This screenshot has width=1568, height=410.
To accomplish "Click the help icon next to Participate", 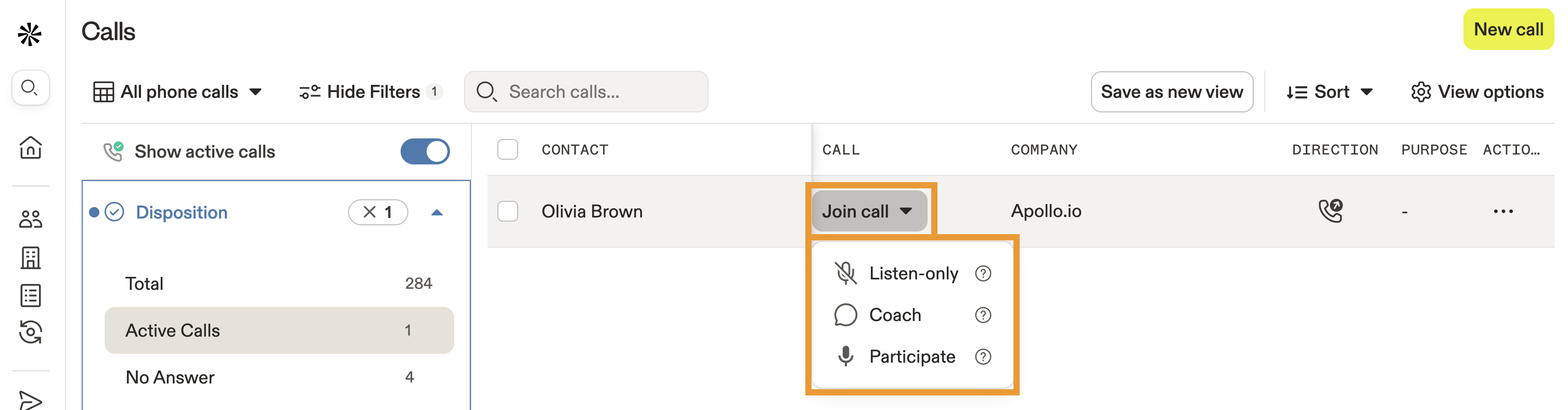I will pos(984,356).
